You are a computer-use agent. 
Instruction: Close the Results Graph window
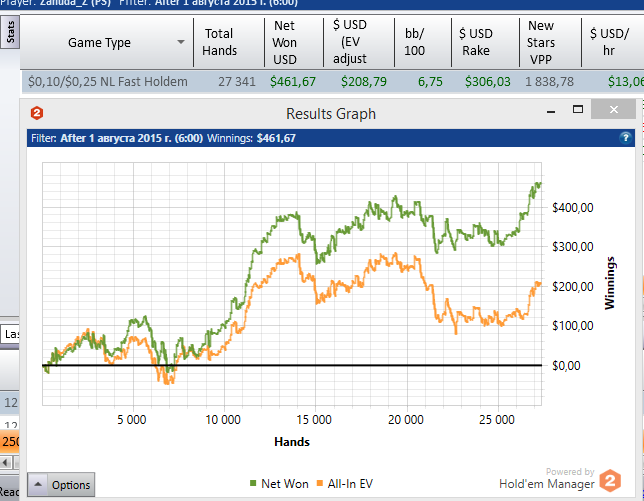[614, 109]
